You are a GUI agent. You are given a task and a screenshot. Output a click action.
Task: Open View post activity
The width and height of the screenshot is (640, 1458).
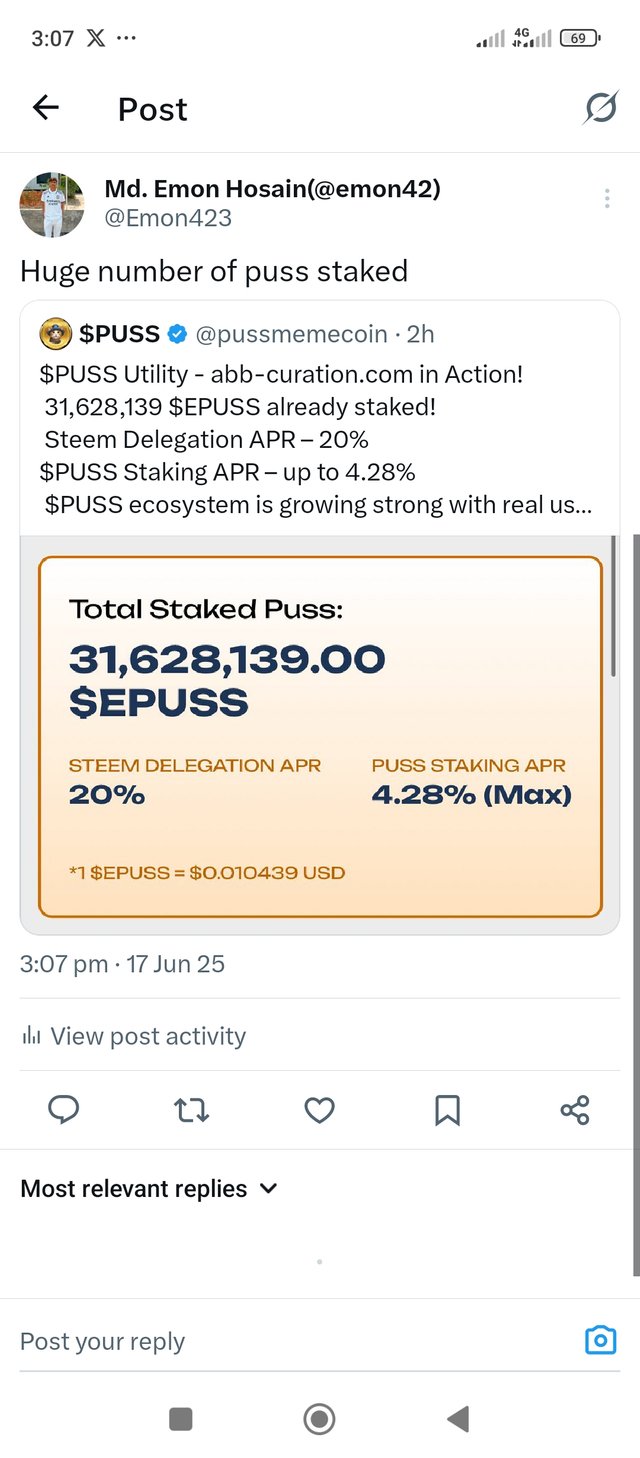click(x=133, y=1036)
